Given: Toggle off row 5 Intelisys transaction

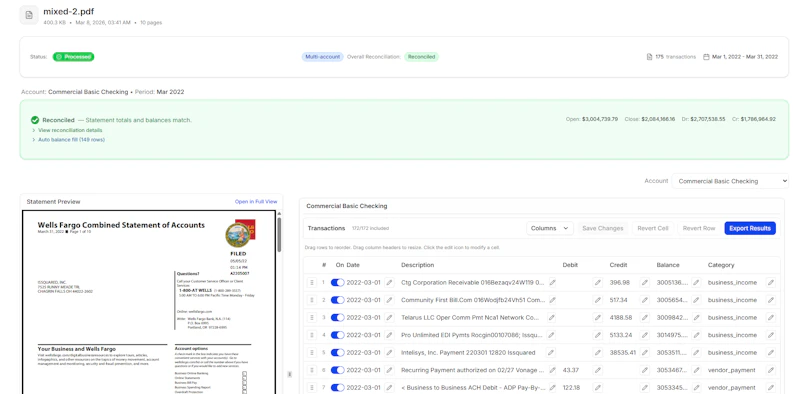Looking at the screenshot, I should 337,353.
